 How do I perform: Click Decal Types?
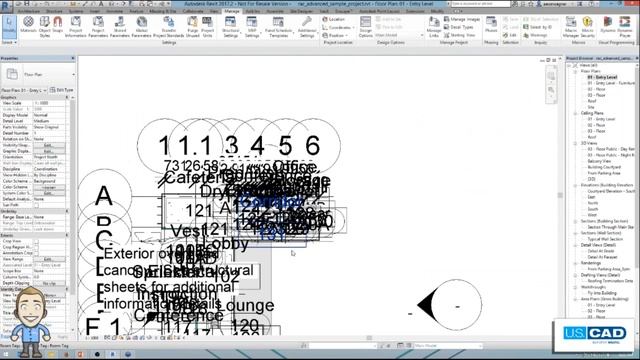(459, 27)
